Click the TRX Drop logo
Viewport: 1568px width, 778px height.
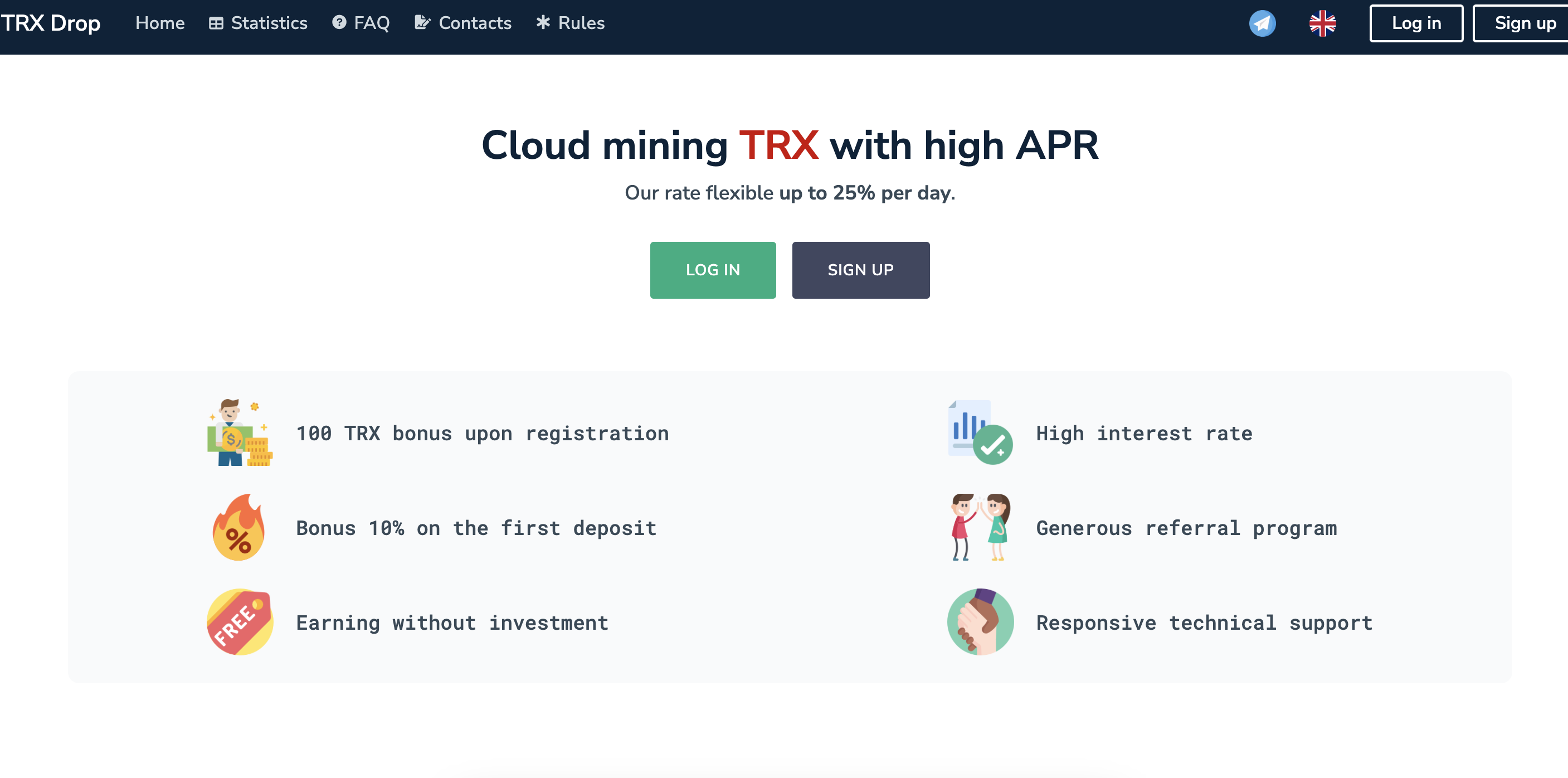click(51, 23)
